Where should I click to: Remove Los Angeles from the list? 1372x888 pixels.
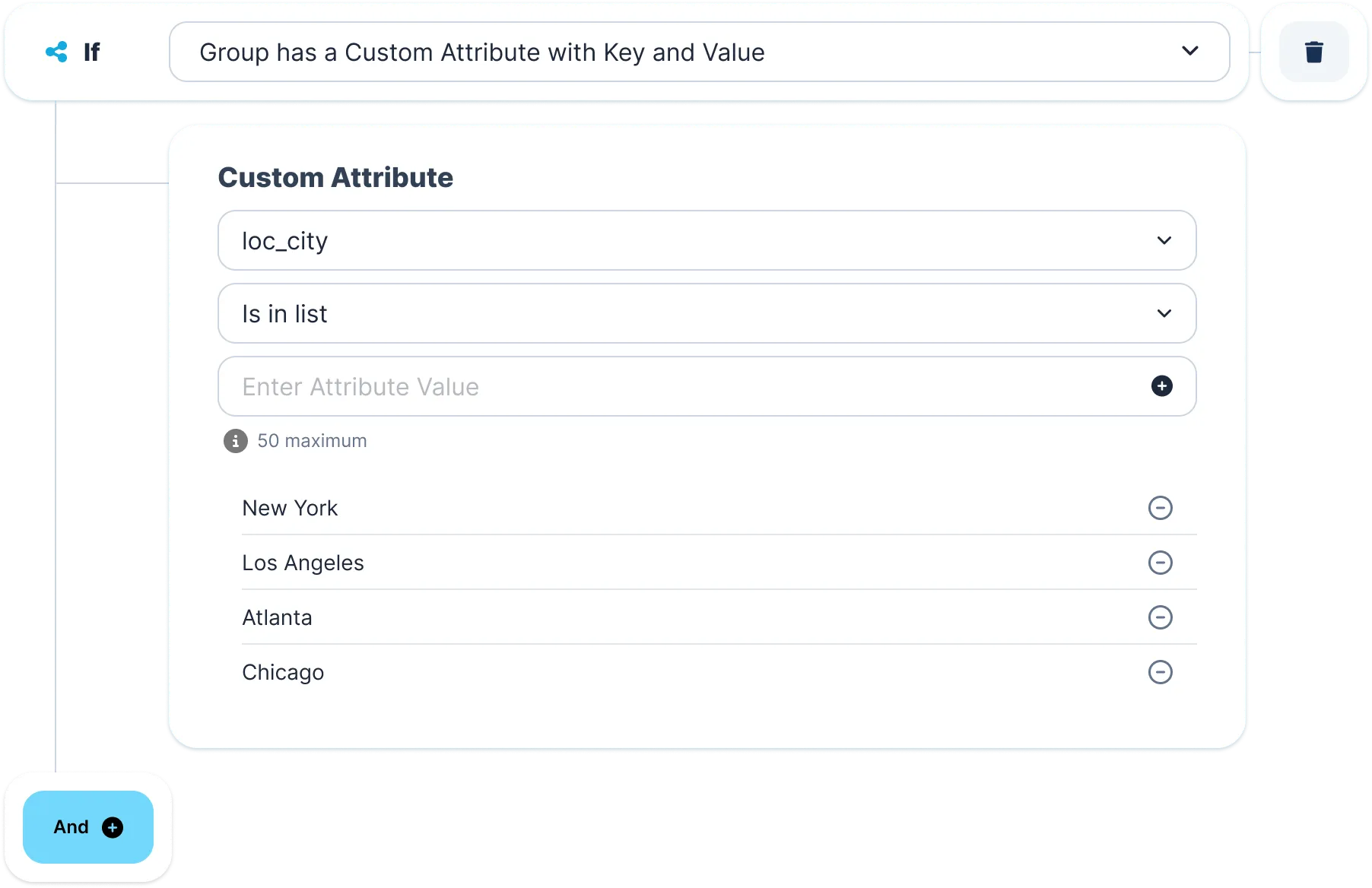1160,563
